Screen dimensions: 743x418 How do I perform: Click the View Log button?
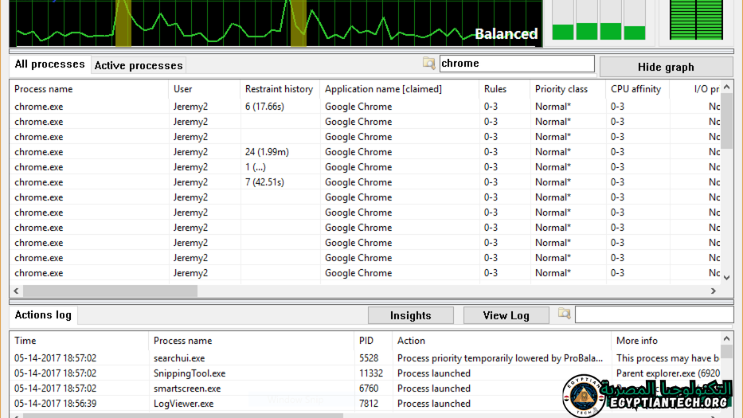coord(506,315)
